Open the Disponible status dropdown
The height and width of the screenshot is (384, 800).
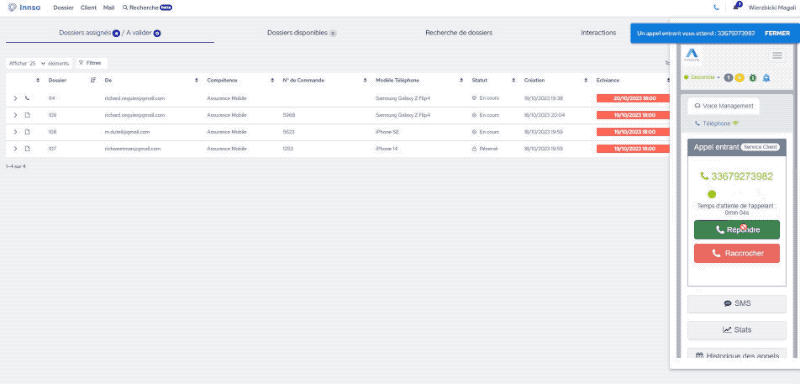(x=702, y=78)
